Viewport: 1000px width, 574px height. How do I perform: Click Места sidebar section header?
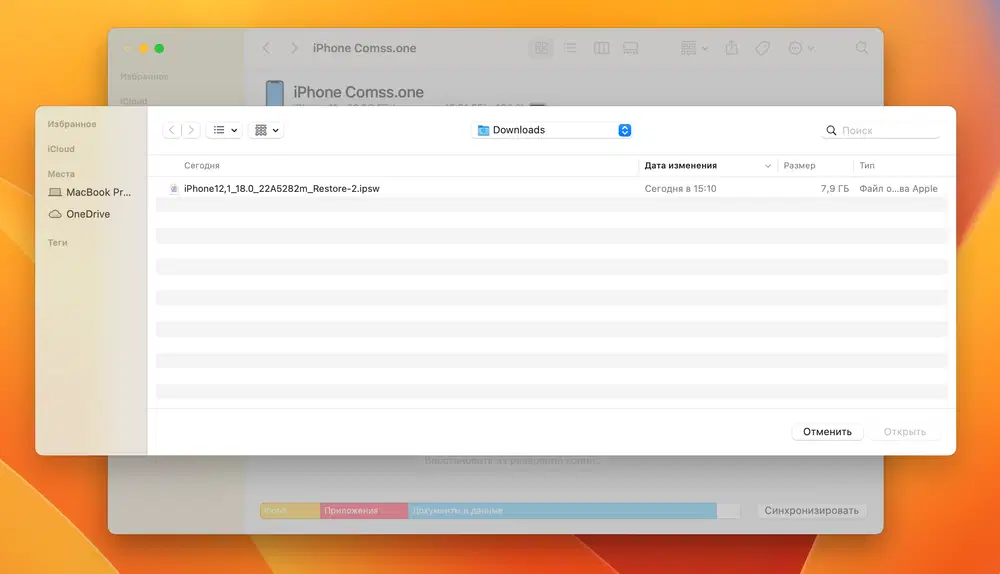61,173
